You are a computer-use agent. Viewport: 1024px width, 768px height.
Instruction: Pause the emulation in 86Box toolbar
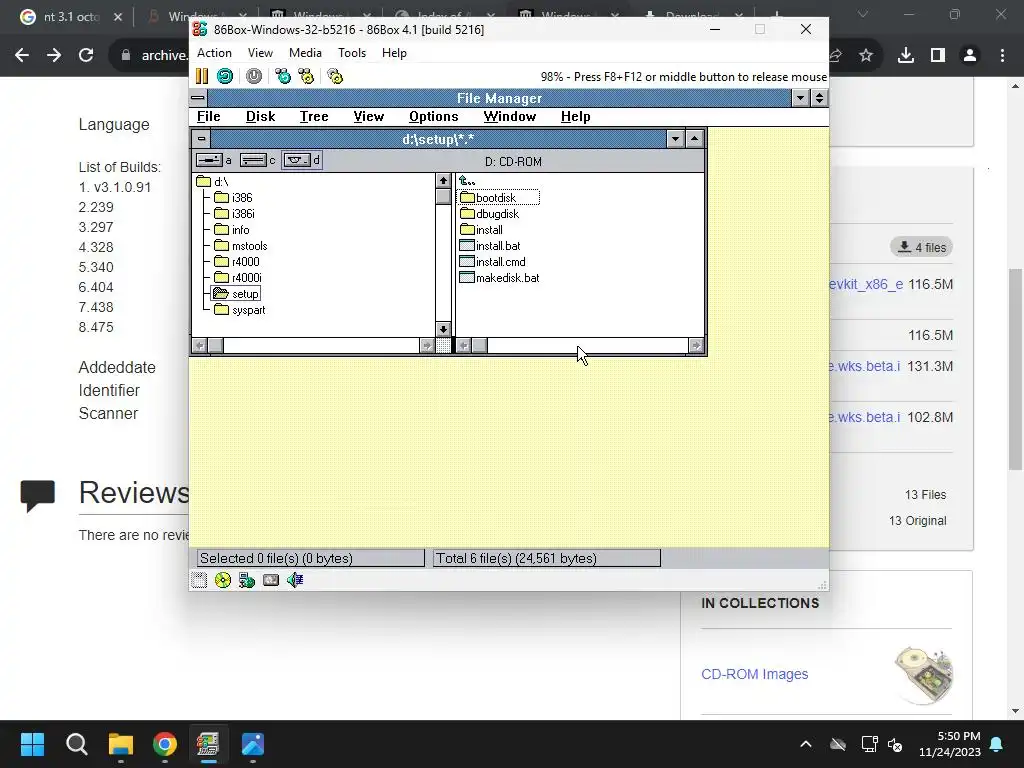202,76
